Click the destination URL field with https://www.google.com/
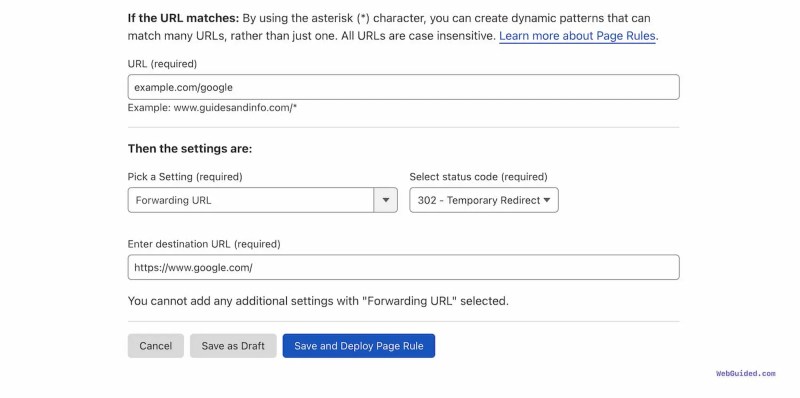This screenshot has width=800, height=398. pyautogui.click(x=404, y=267)
